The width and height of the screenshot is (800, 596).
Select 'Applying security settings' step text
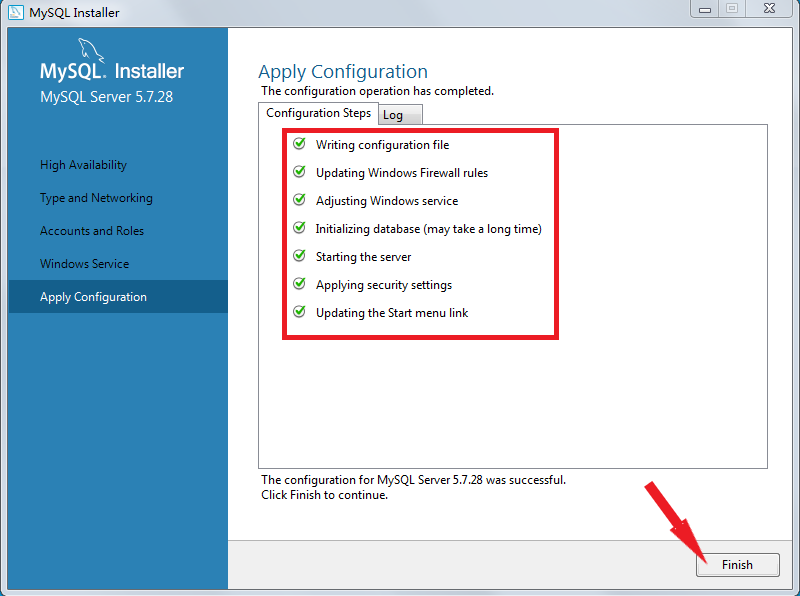coord(384,285)
